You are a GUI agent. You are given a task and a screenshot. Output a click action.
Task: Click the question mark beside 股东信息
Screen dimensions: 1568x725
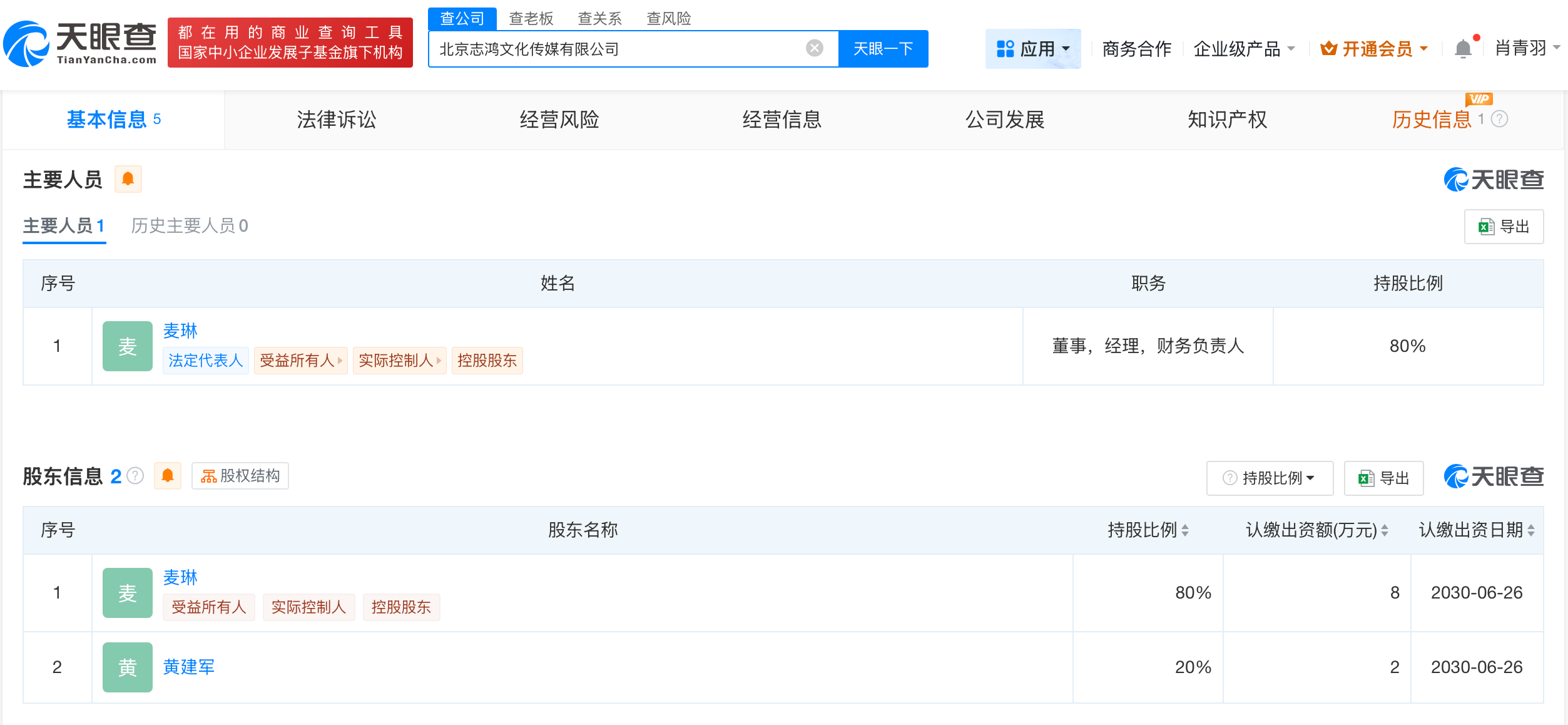pos(135,475)
